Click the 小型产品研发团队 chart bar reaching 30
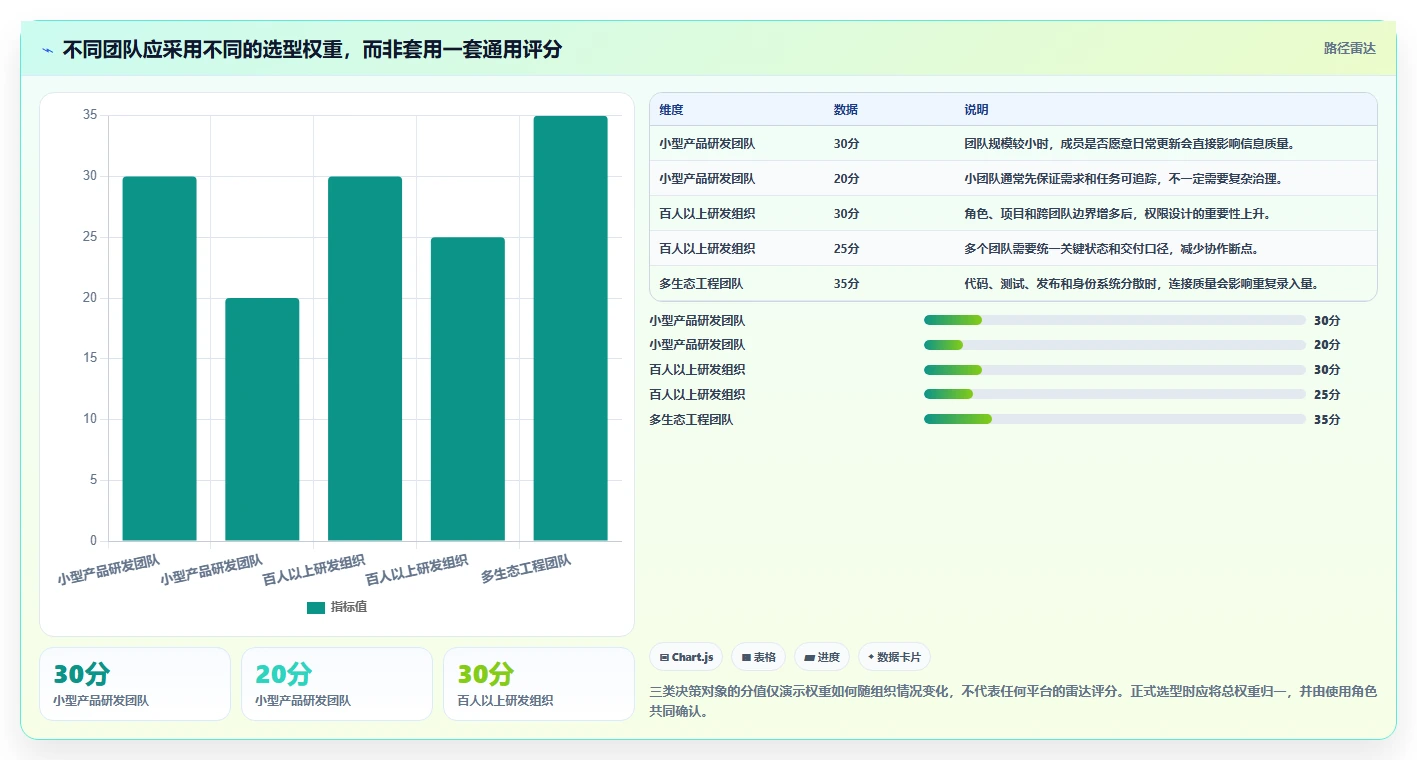This screenshot has height=760, width=1417. tap(160, 359)
